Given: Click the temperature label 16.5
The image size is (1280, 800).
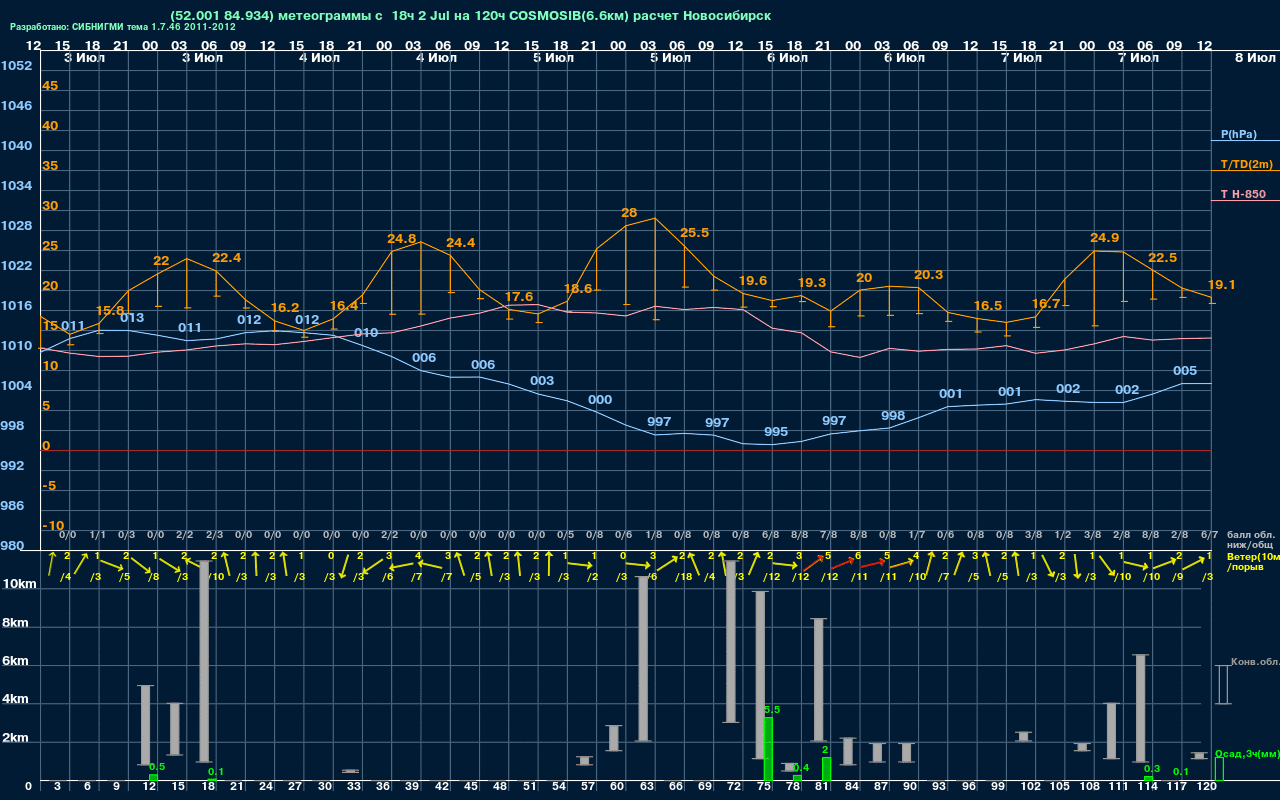Looking at the screenshot, I should [987, 306].
